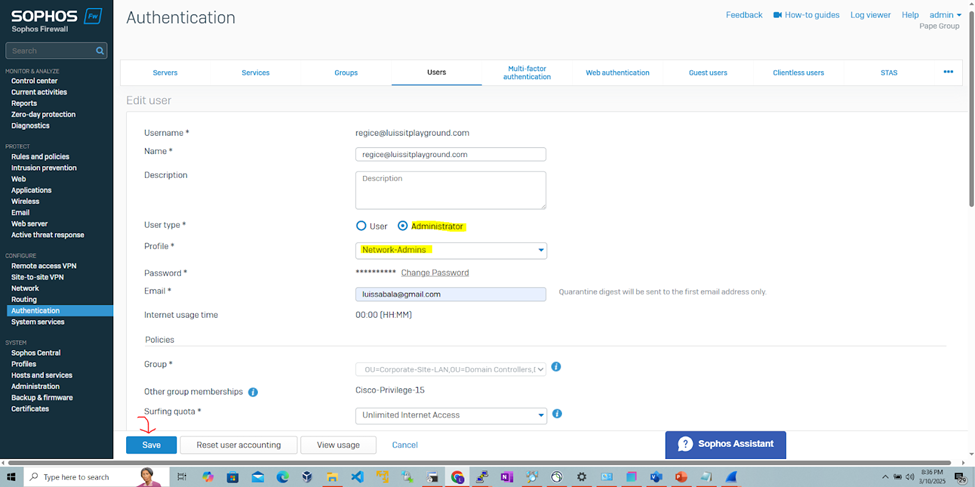Open the Log viewer link
Image resolution: width=975 pixels, height=487 pixels.
871,15
